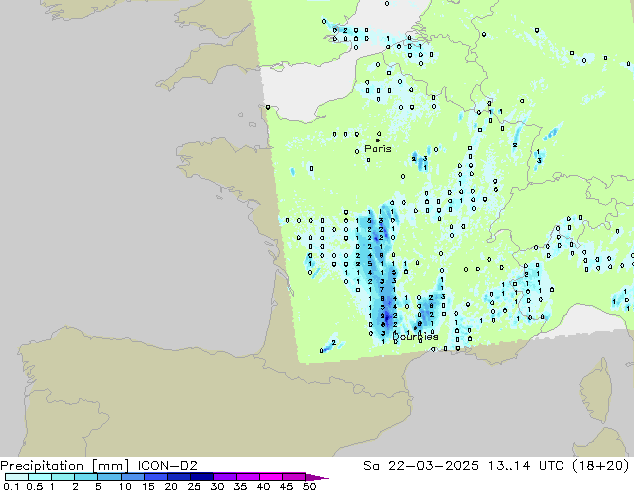Click the ICON-D2 model name

(x=167, y=466)
